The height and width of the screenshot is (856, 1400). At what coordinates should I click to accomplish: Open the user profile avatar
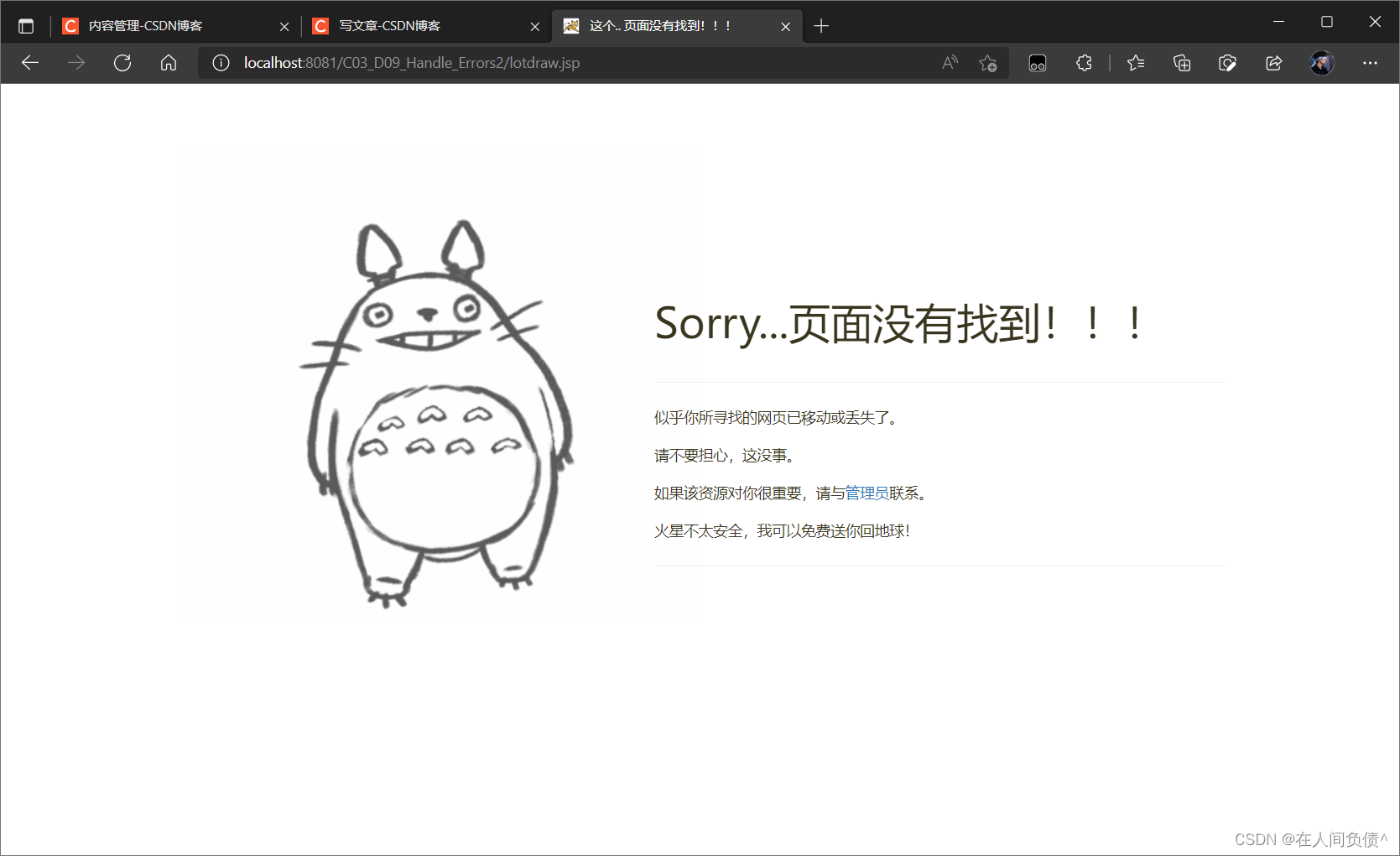pyautogui.click(x=1322, y=63)
